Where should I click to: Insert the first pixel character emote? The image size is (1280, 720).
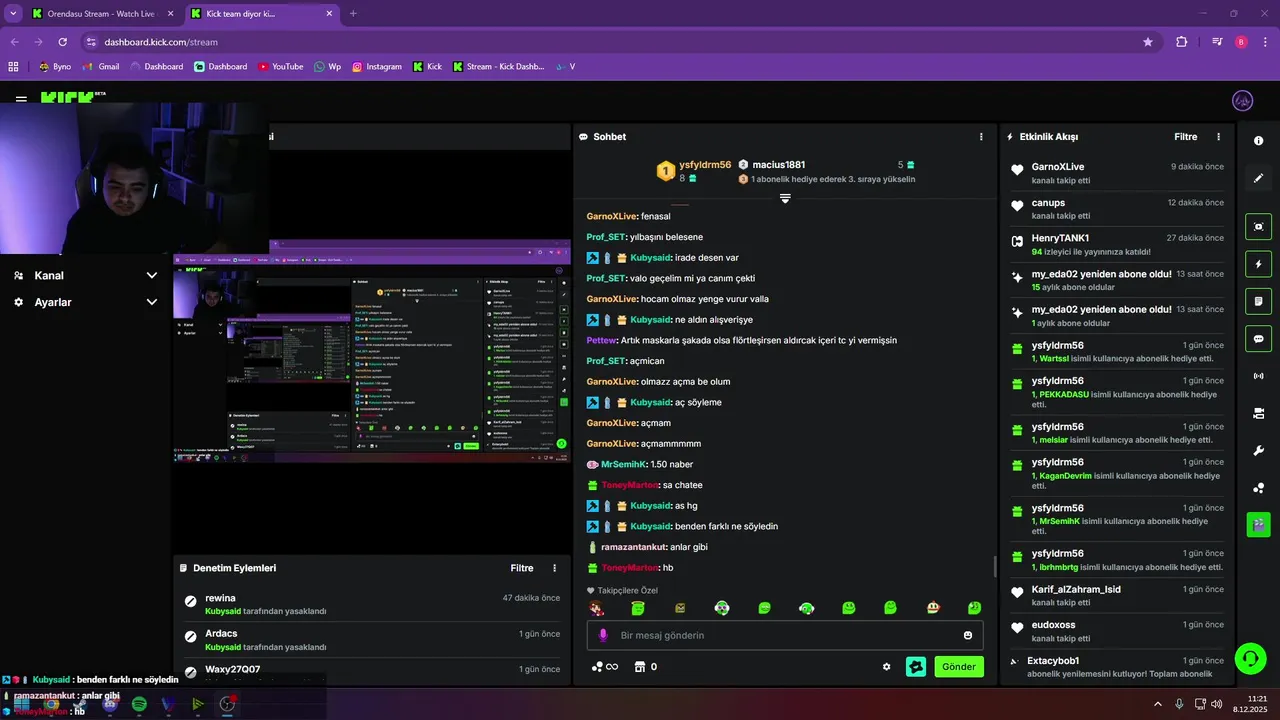pyautogui.click(x=596, y=608)
